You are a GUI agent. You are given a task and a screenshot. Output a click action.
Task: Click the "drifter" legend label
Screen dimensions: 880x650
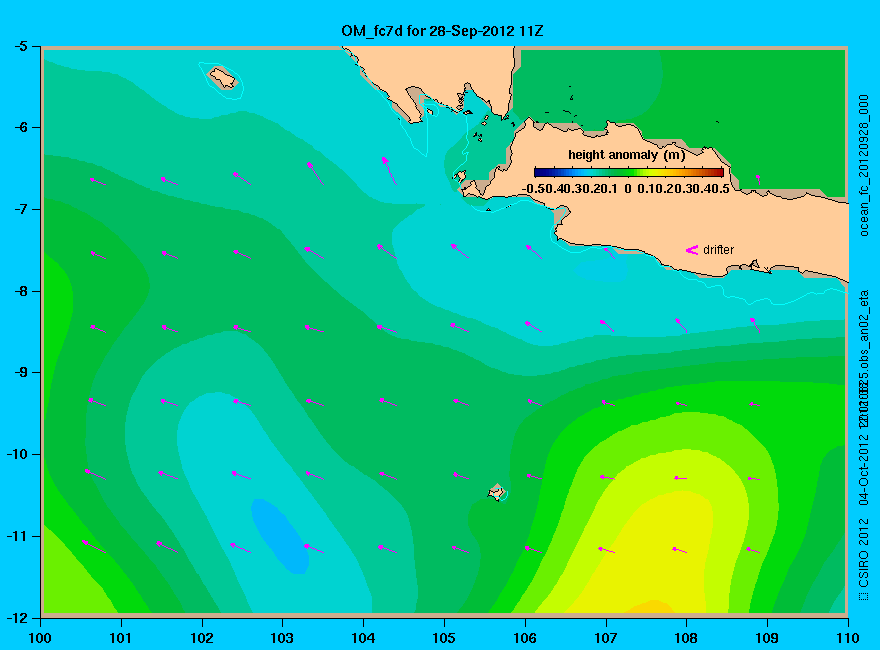718,250
